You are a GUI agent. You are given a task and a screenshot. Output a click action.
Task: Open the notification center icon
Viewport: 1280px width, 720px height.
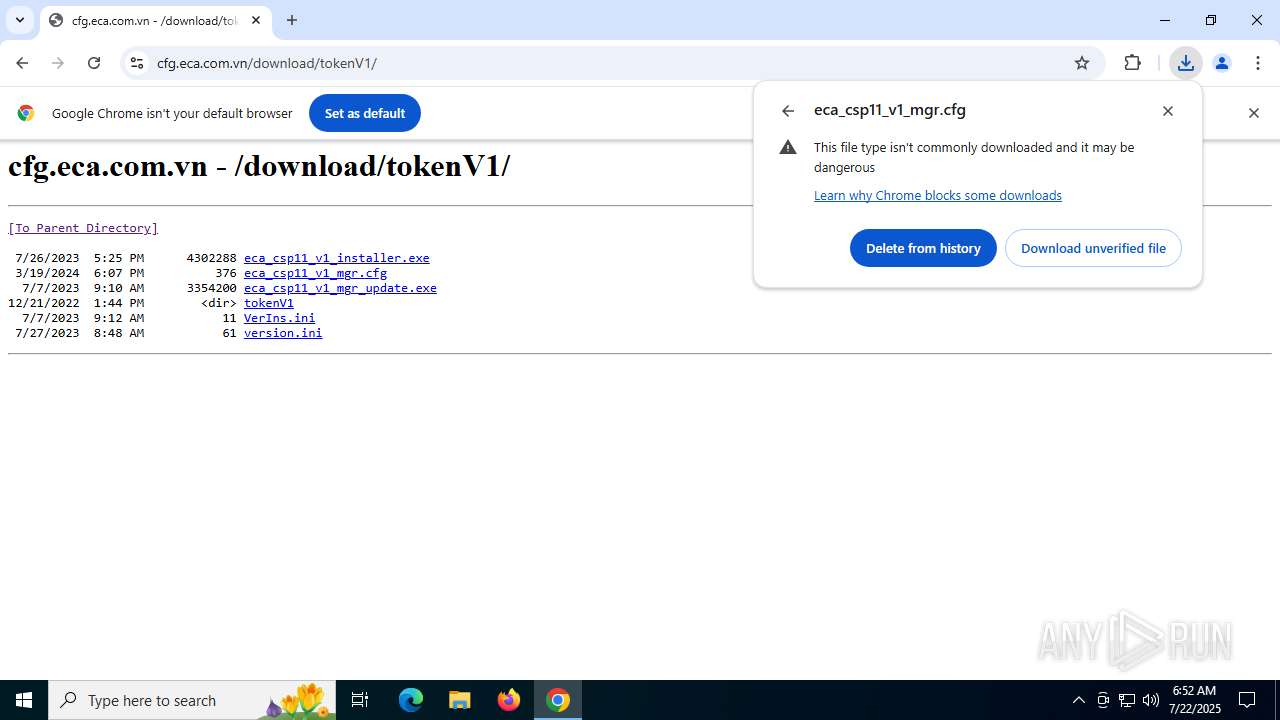point(1247,700)
